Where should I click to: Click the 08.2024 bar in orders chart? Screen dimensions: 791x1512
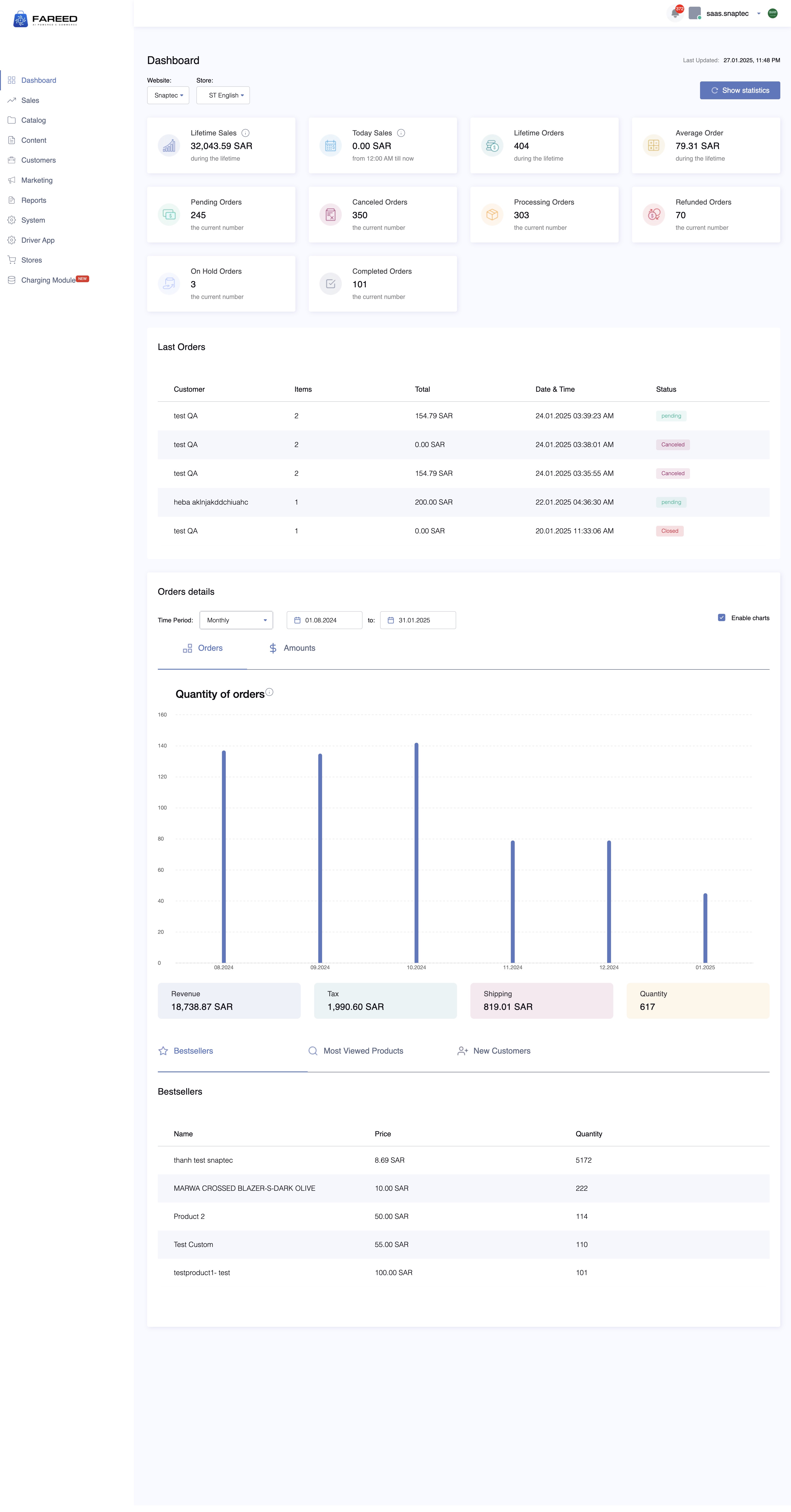pos(224,857)
